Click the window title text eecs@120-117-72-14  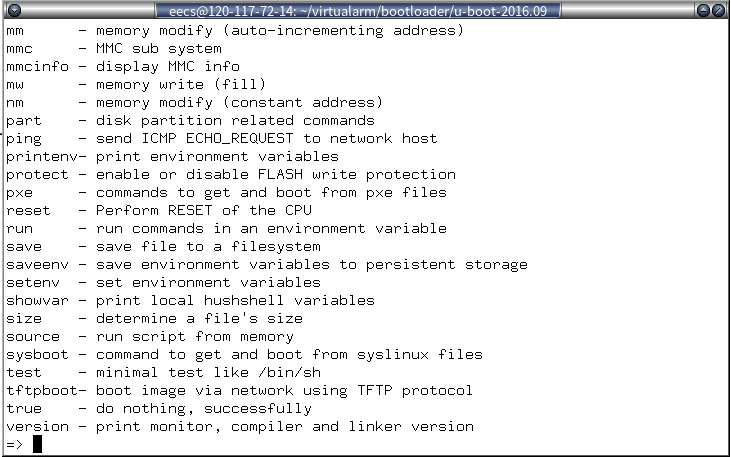pos(226,10)
